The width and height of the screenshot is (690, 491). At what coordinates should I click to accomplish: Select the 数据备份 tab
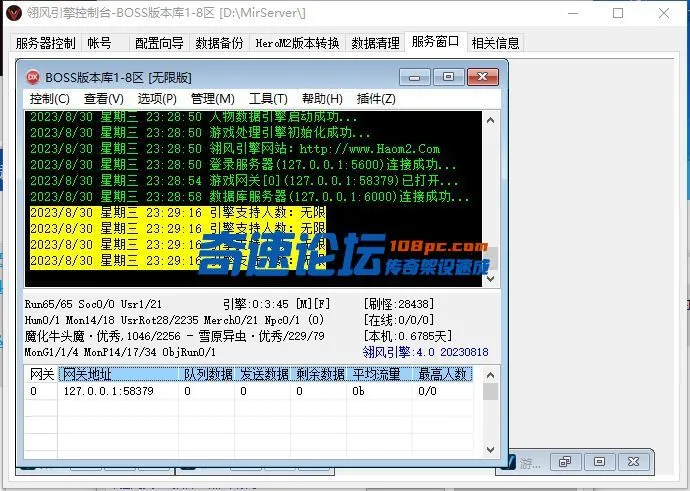coord(219,43)
